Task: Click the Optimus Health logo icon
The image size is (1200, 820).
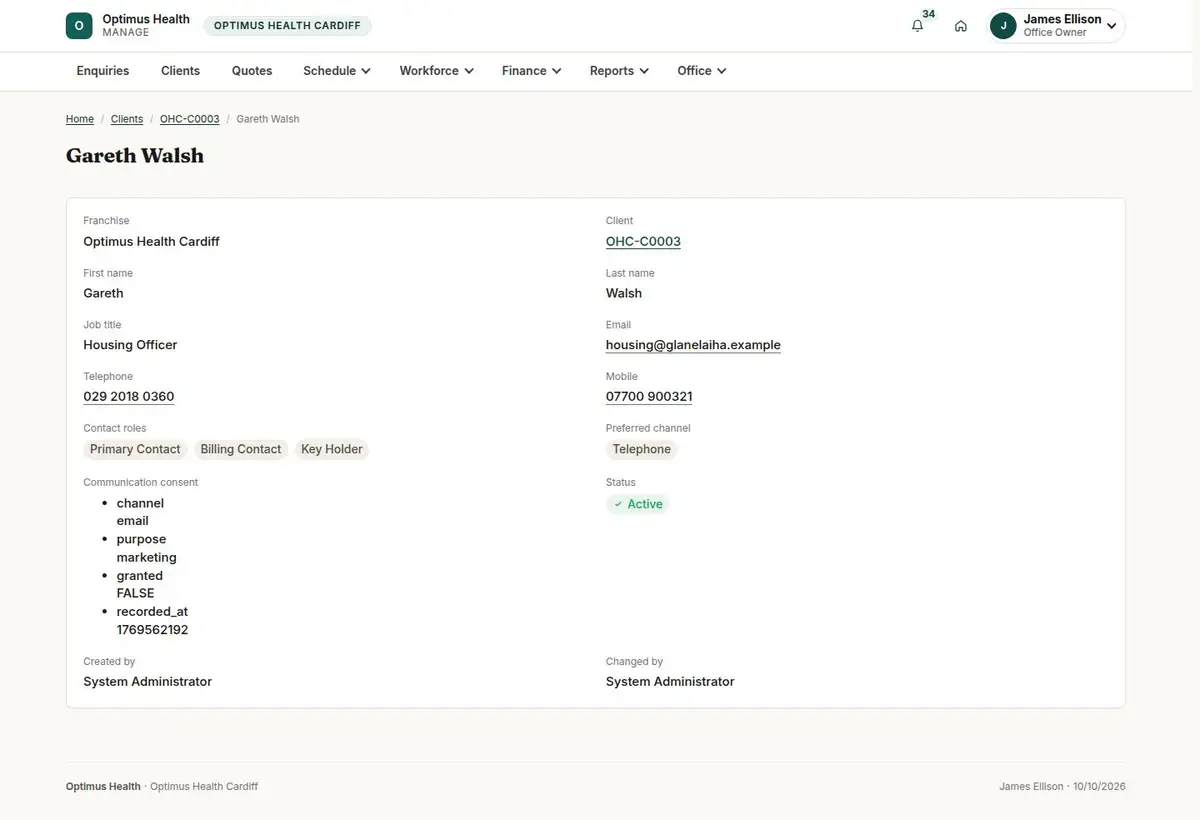Action: (79, 26)
